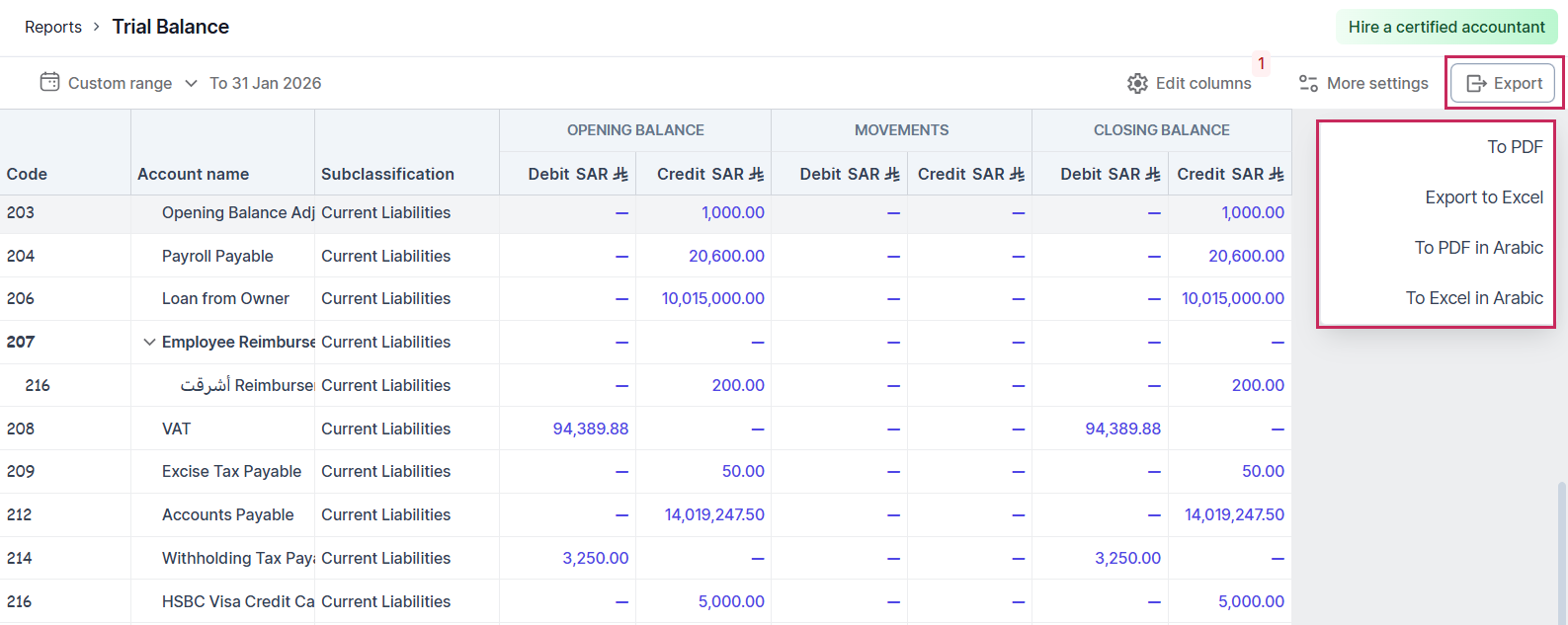Click the breadcrumb chevron after Reports
Viewport: 1568px width, 625px height.
(x=97, y=27)
